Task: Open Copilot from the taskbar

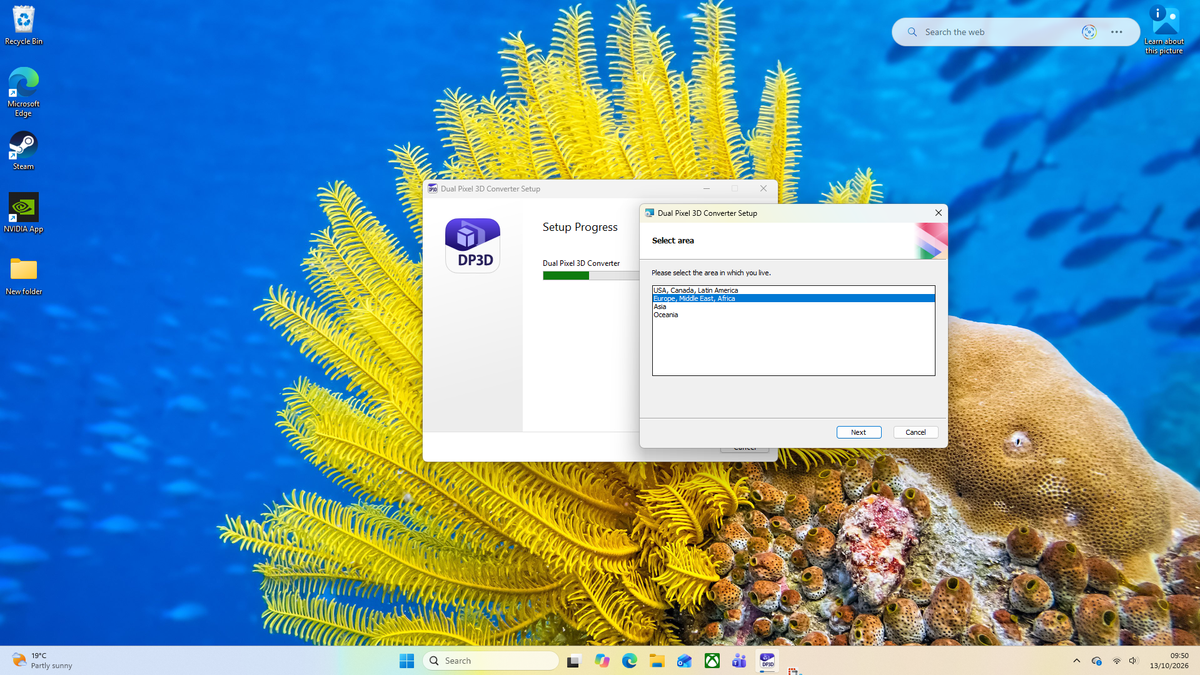Action: coord(602,661)
